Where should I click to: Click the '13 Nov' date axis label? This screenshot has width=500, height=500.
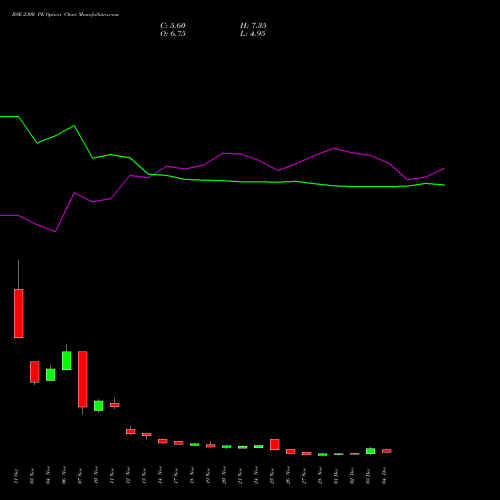point(144,476)
